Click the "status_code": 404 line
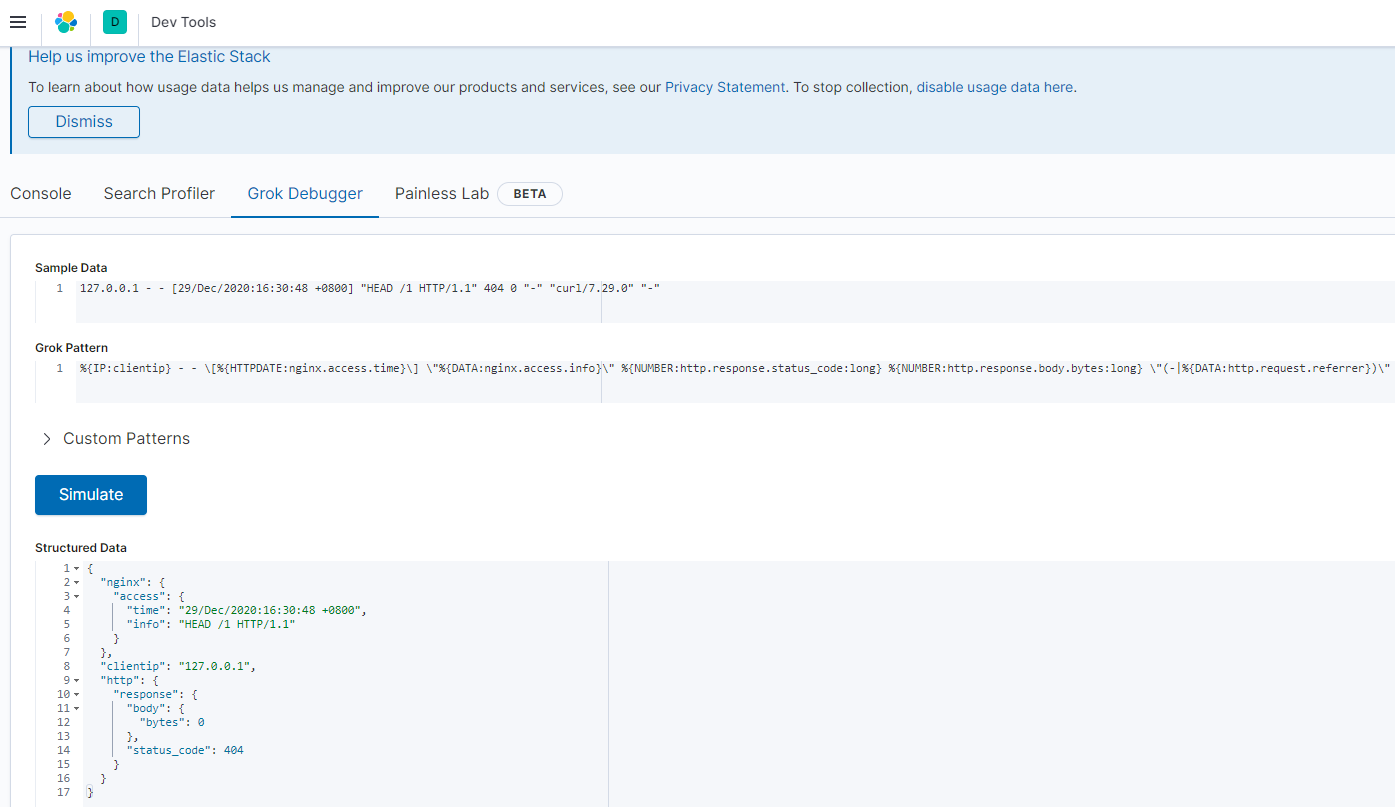The width and height of the screenshot is (1395, 807). (x=185, y=750)
